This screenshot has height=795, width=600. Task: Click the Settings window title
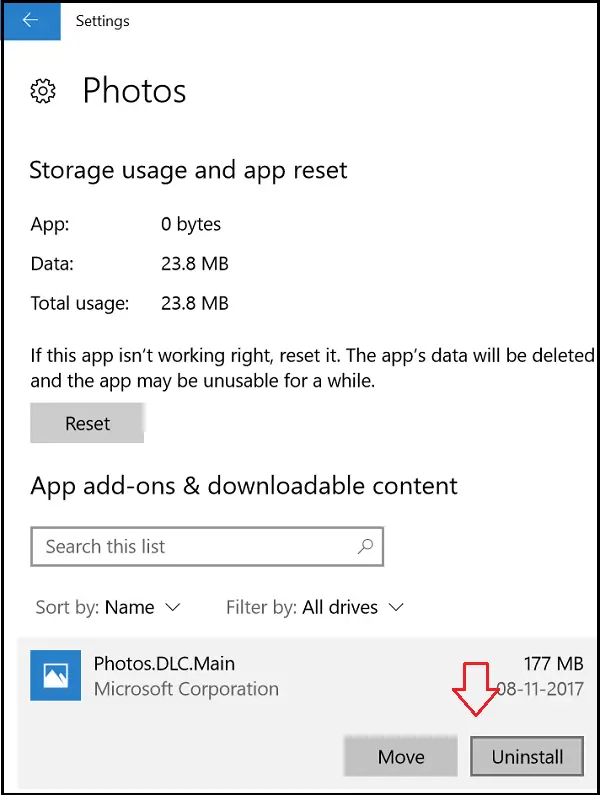tap(102, 21)
